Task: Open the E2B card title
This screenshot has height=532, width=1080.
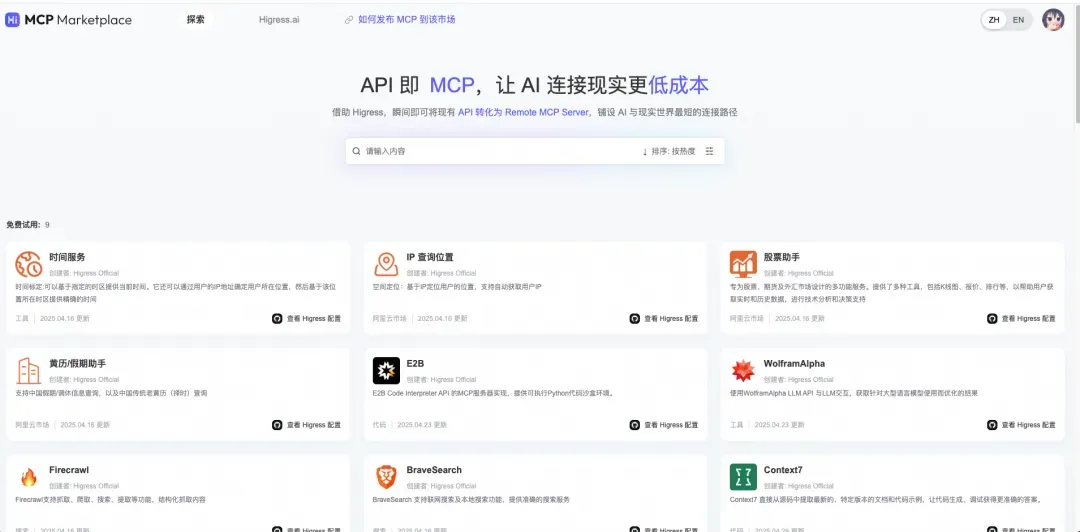Action: click(415, 363)
